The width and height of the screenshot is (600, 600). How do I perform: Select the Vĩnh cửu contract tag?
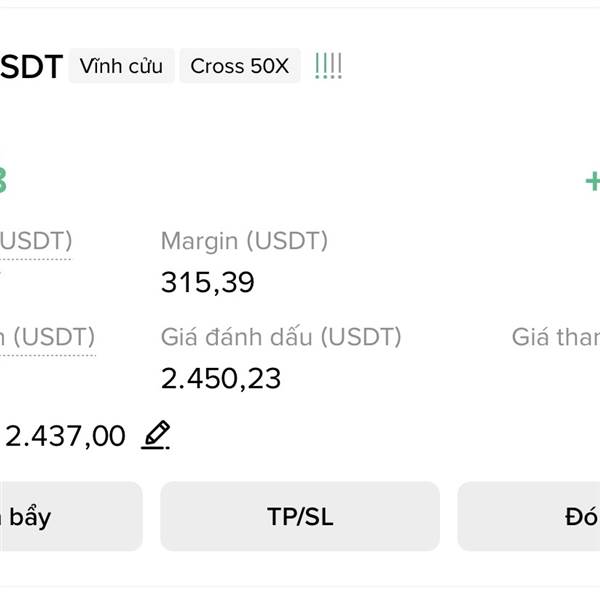tap(121, 66)
